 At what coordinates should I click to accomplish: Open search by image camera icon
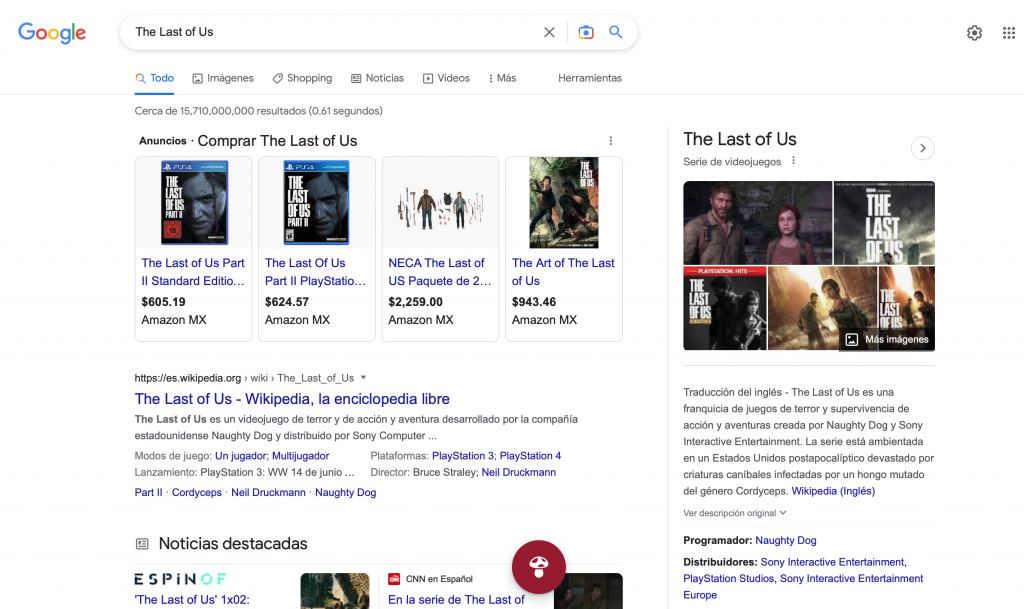(x=586, y=32)
